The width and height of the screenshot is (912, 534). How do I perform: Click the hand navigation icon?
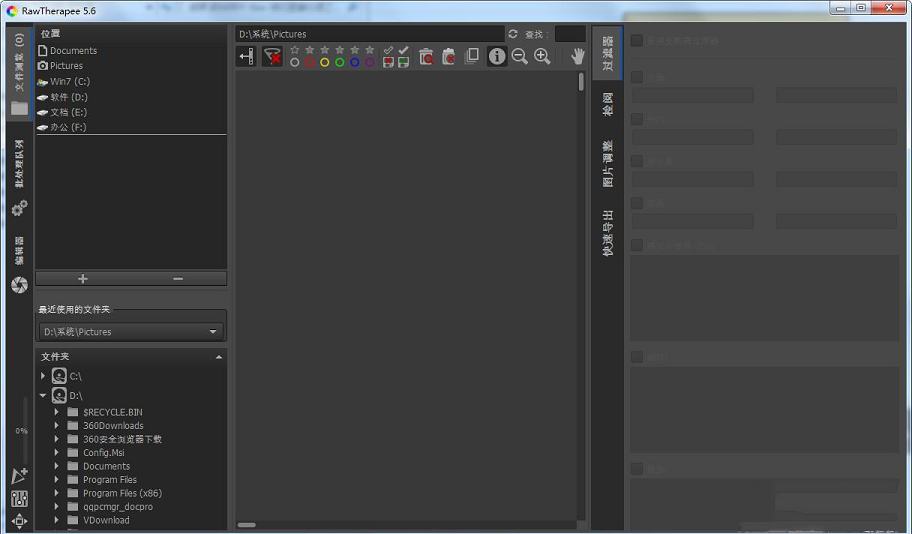click(x=577, y=57)
